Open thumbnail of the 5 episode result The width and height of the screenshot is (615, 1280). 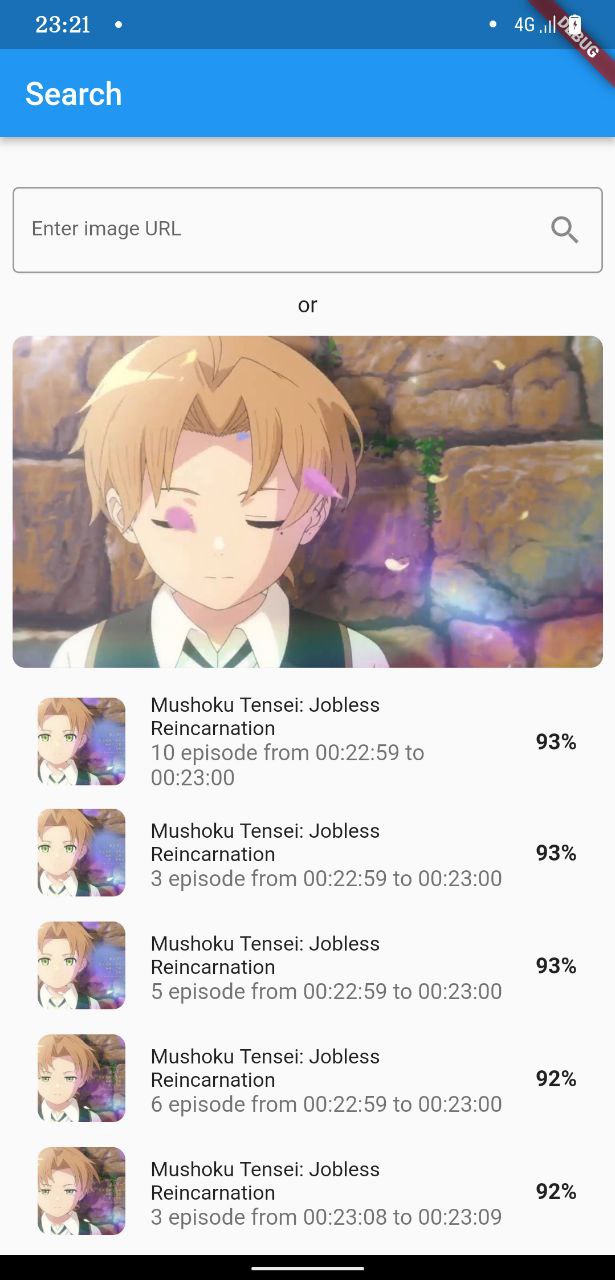(81, 965)
